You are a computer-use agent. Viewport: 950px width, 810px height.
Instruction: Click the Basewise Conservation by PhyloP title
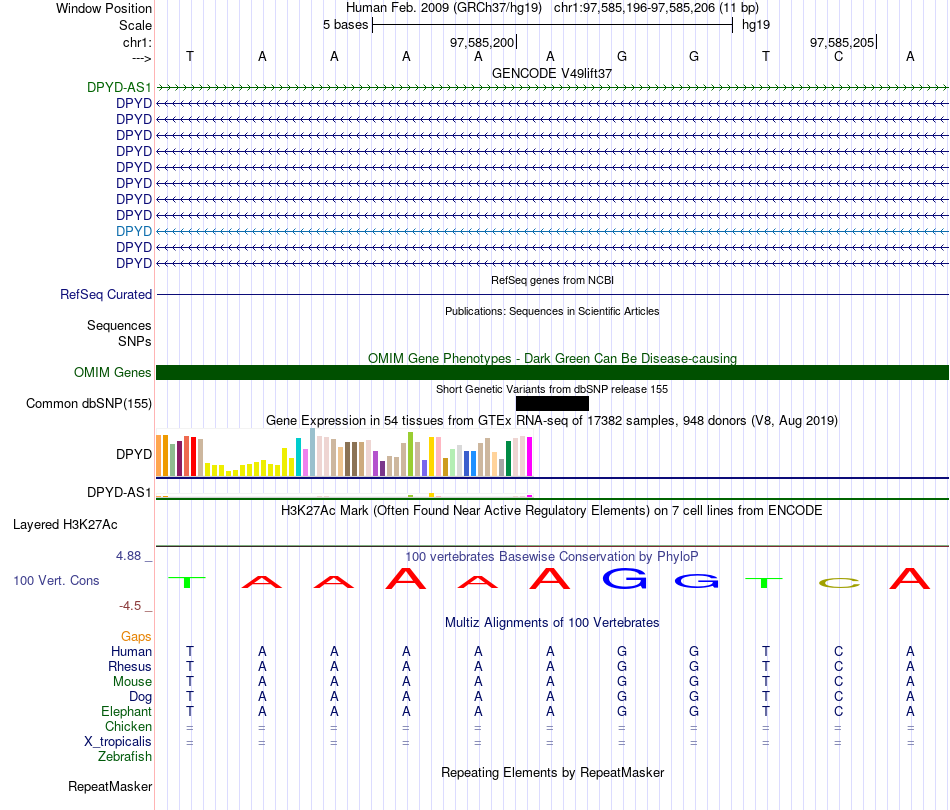pos(552,556)
